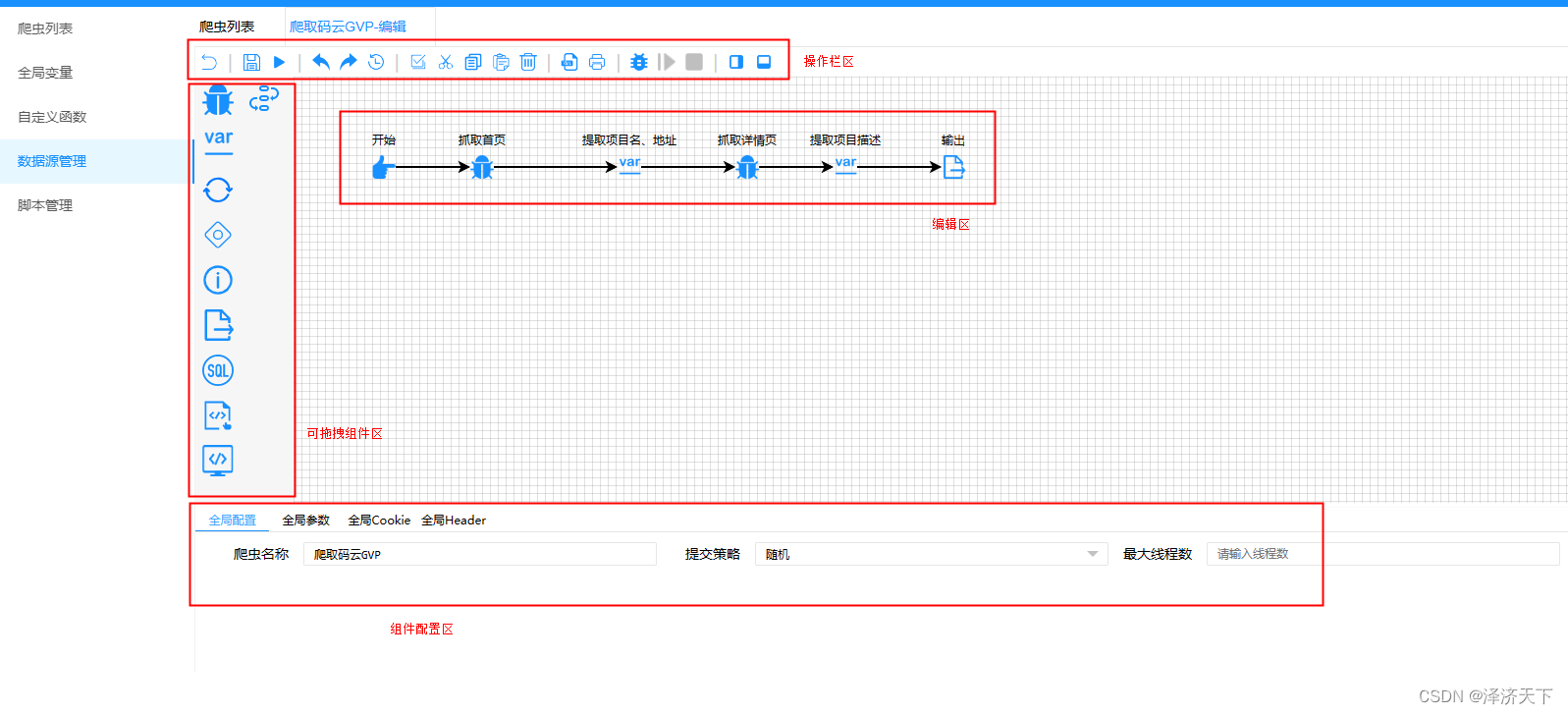
Task: Click the return arrow icon in toolbar
Action: (209, 62)
